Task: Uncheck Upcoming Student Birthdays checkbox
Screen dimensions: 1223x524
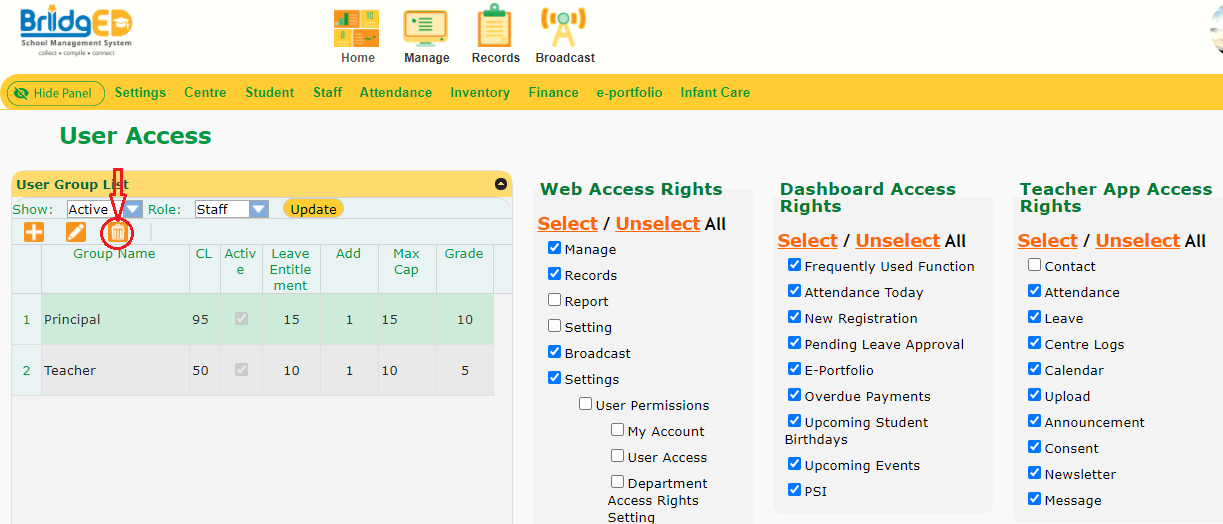Action: 794,421
